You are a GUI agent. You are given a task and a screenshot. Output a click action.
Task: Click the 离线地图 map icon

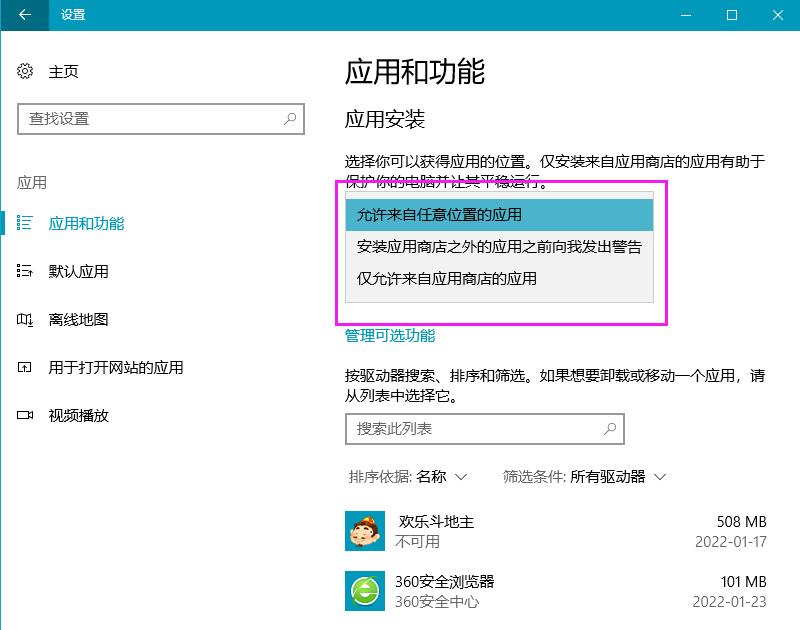pos(24,319)
